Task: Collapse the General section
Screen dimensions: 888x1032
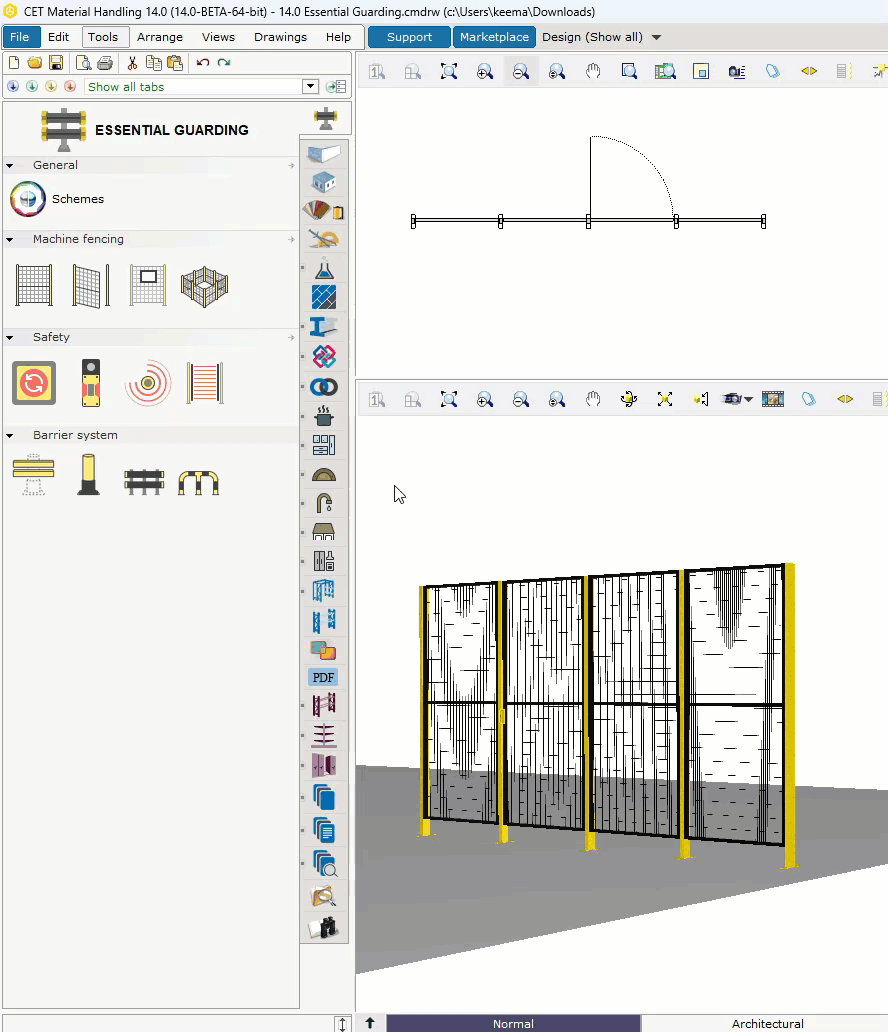Action: coord(9,166)
